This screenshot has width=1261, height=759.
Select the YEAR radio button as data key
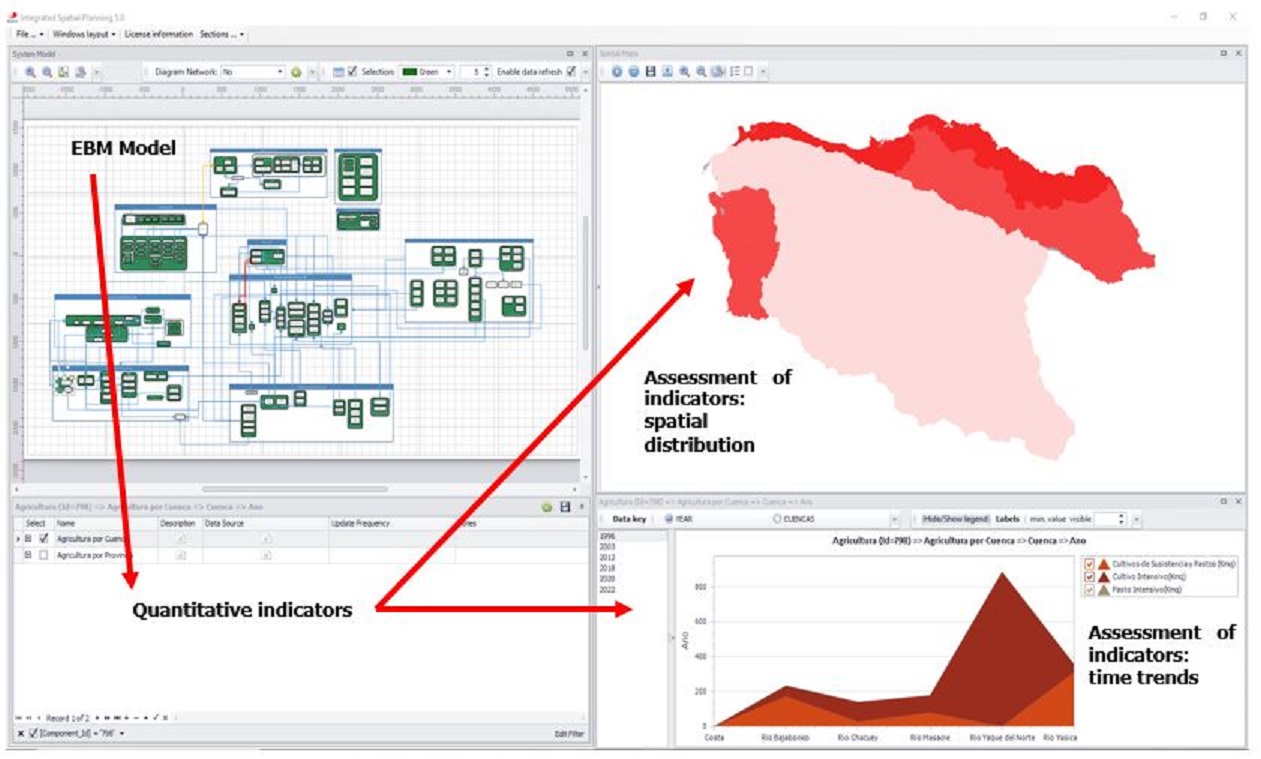(x=669, y=519)
